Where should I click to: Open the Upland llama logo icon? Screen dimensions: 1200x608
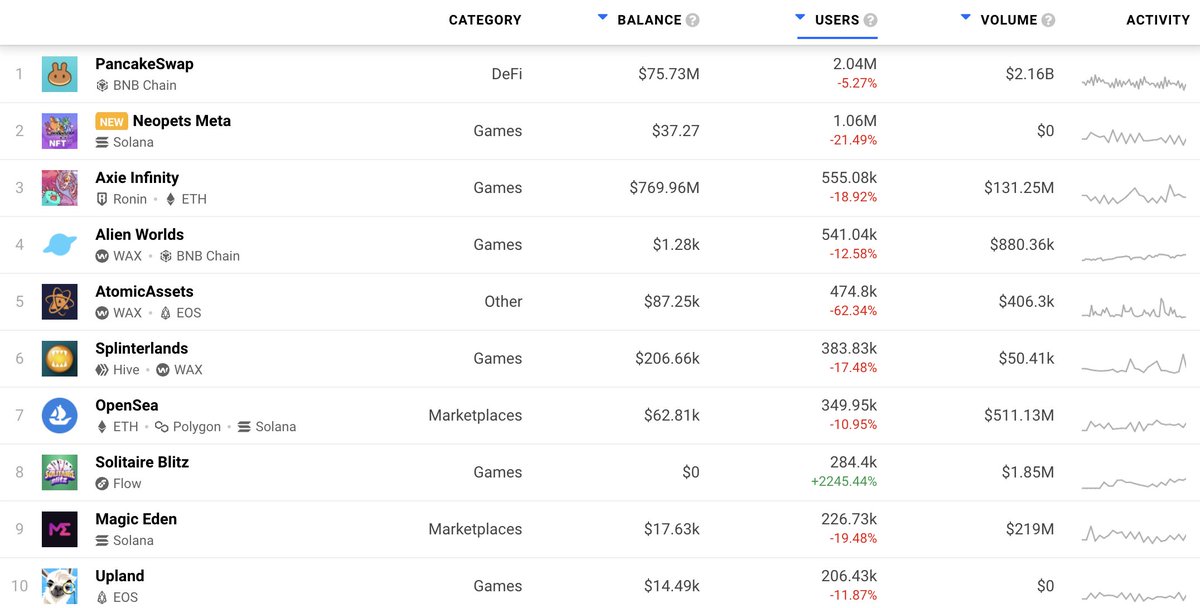pos(59,587)
